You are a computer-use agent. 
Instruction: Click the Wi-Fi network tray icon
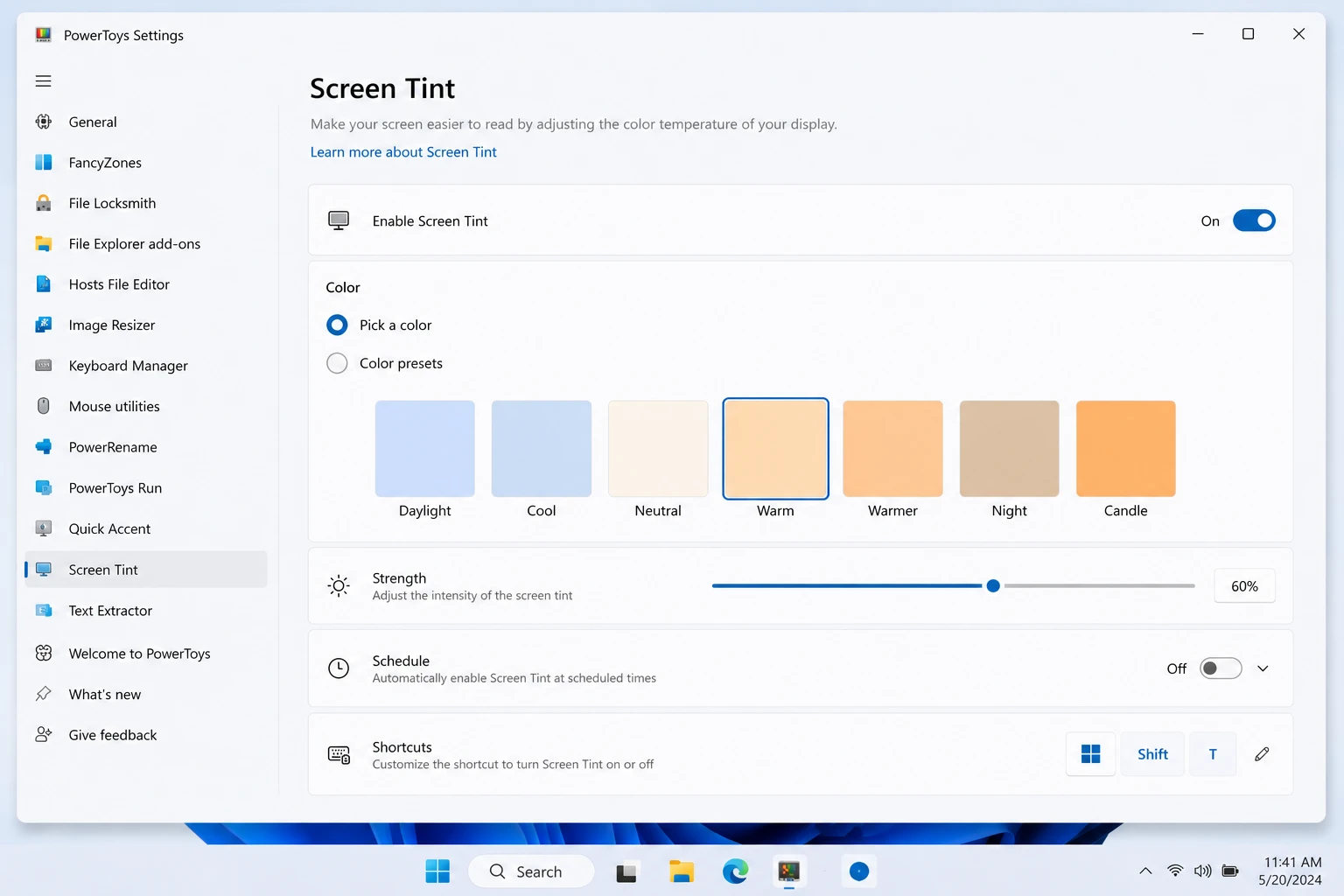1175,871
